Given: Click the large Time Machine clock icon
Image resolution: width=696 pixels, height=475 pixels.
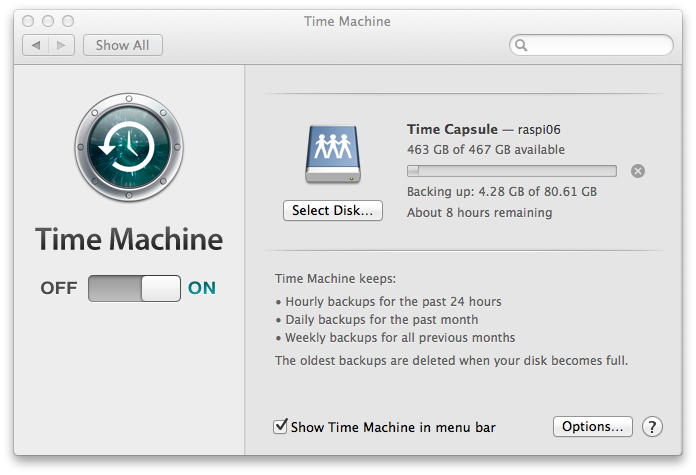Looking at the screenshot, I should (129, 147).
